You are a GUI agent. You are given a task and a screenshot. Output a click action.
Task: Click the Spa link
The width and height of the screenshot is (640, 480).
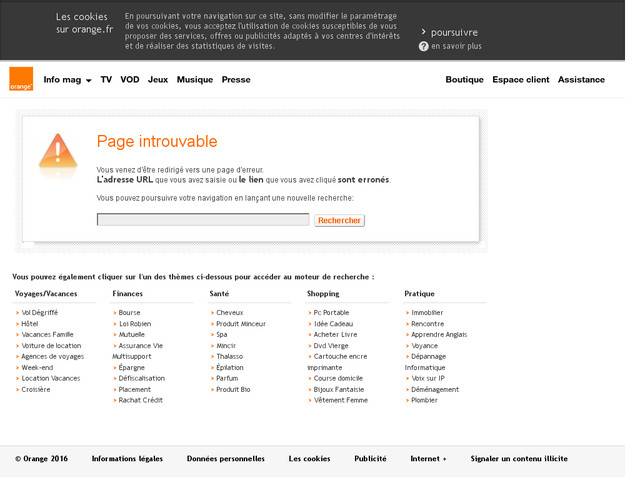pos(222,335)
